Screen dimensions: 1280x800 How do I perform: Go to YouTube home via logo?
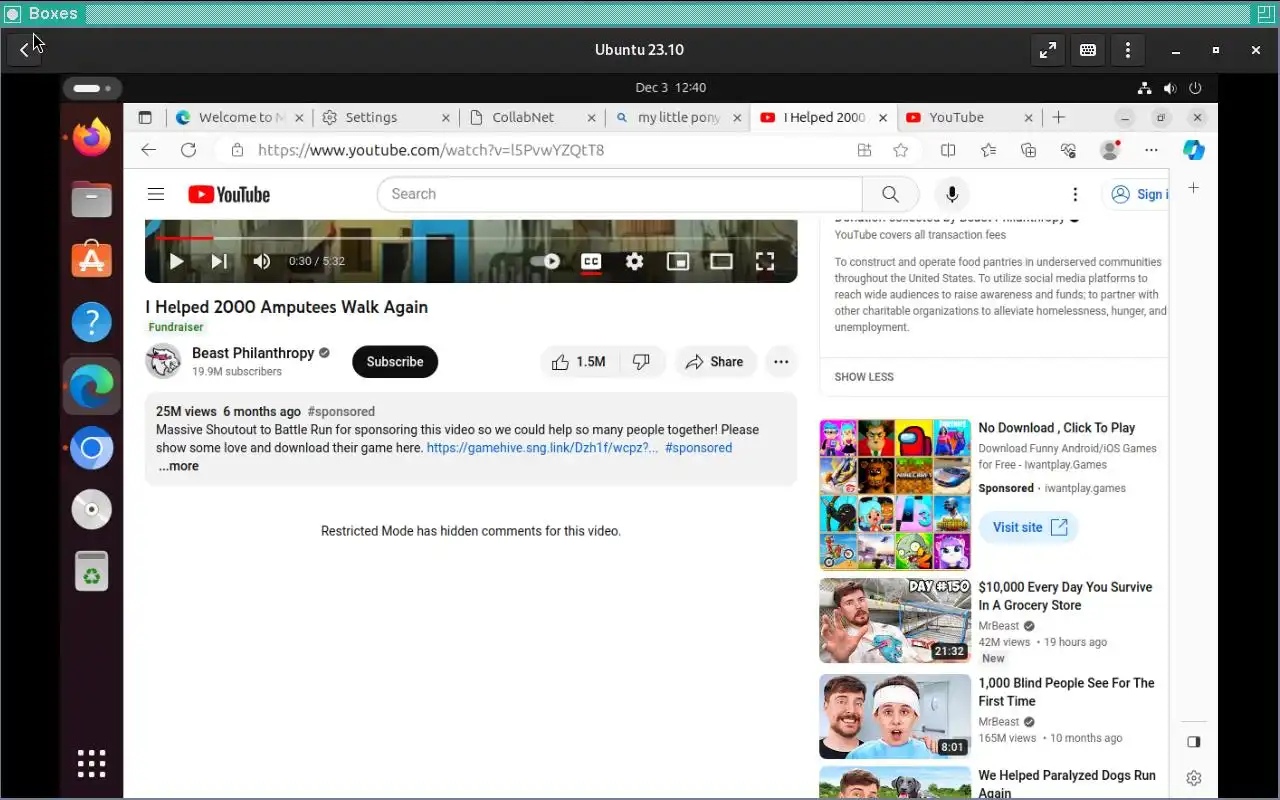pos(229,194)
